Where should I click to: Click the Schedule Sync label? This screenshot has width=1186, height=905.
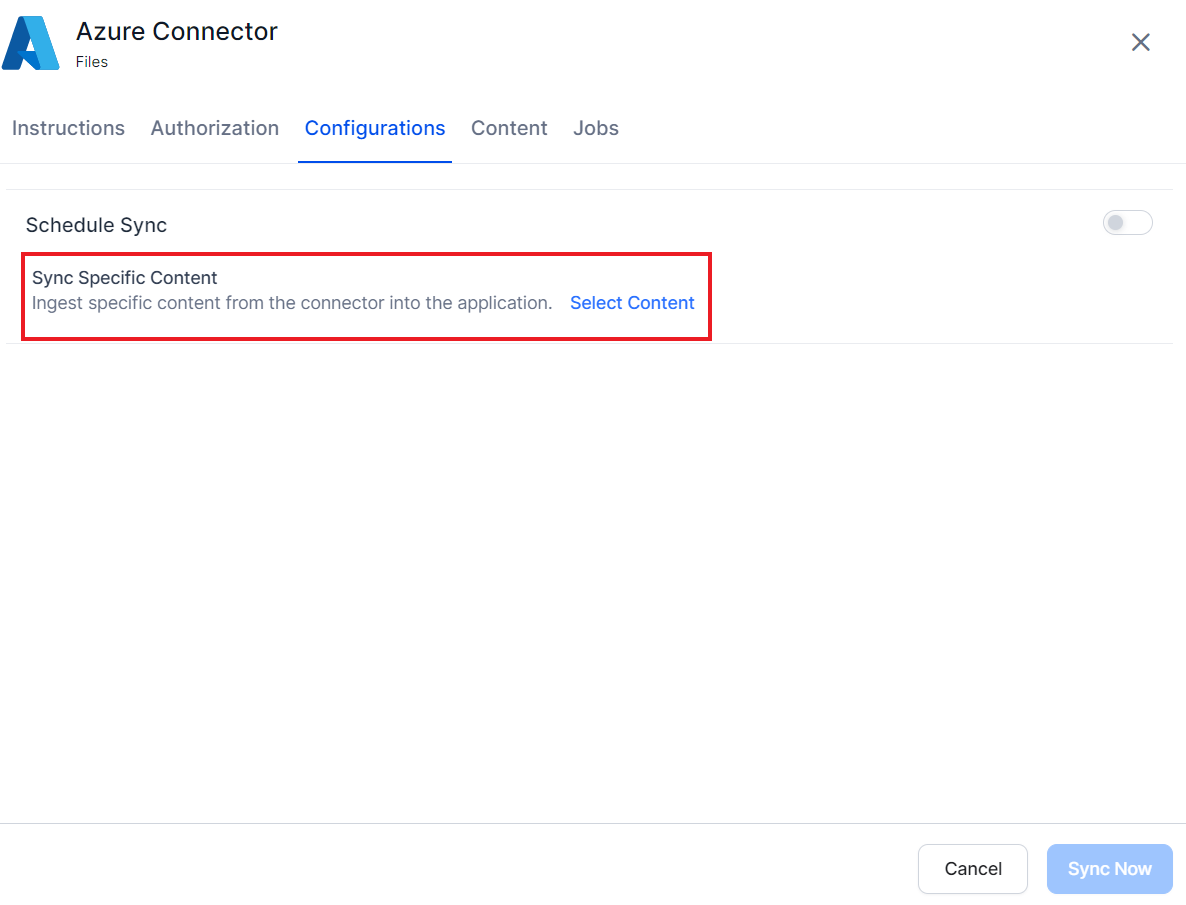click(x=96, y=225)
